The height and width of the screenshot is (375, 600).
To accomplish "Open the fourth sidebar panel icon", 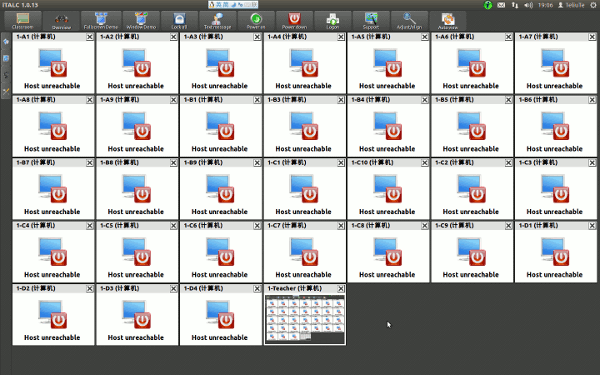I will click(x=6, y=91).
